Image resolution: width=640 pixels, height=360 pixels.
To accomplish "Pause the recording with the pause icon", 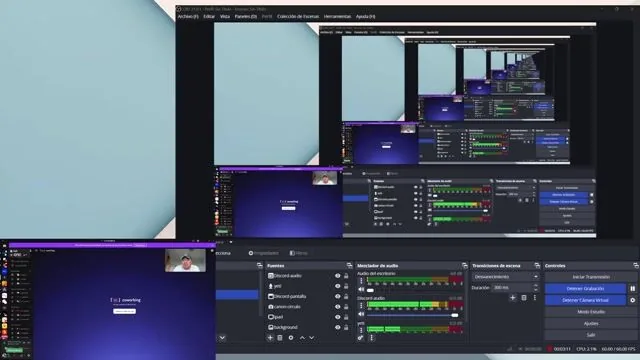I will [633, 289].
